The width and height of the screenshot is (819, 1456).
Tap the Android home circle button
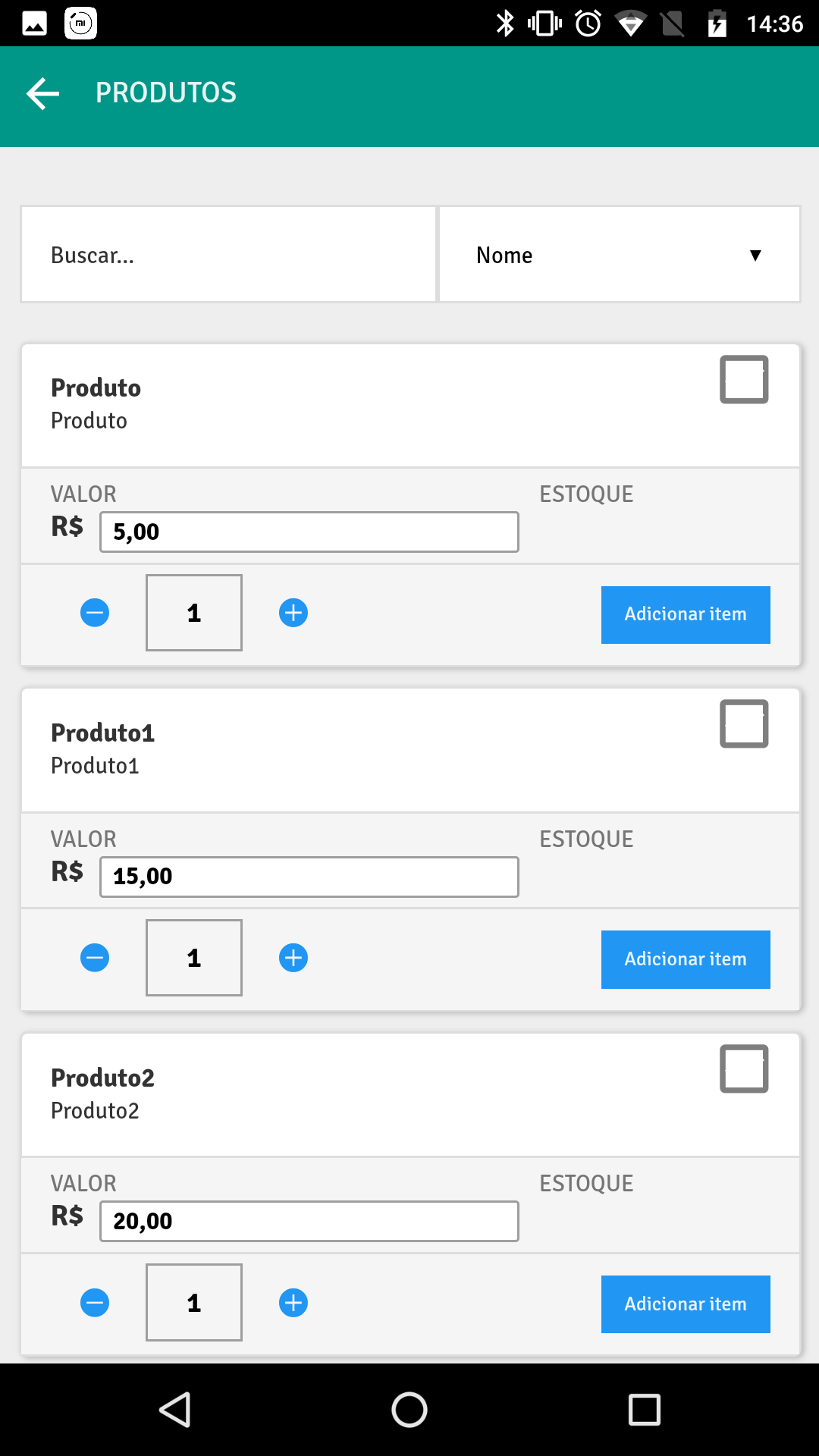[x=409, y=1410]
